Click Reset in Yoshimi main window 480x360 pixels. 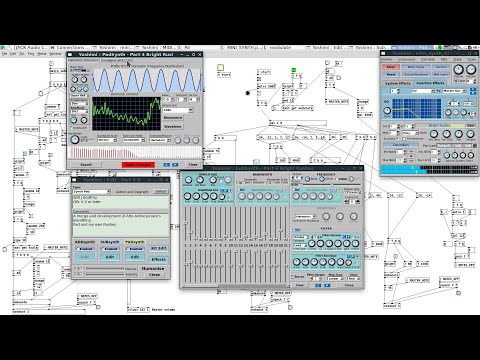(x=391, y=74)
